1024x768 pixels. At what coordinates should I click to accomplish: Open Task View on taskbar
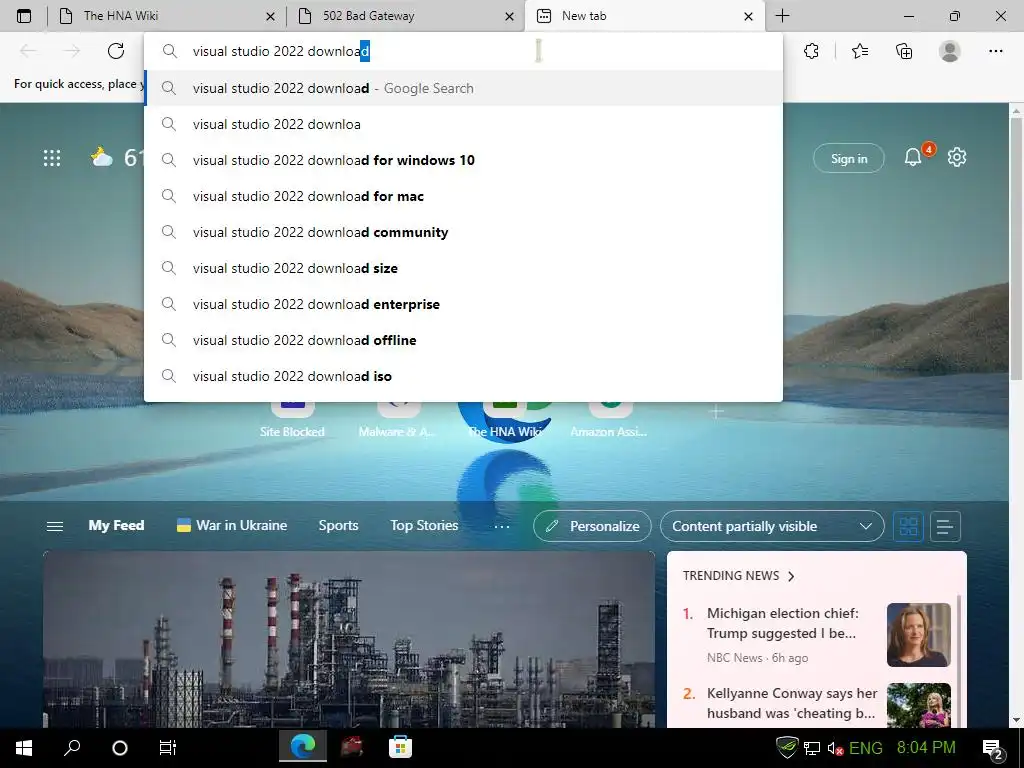168,747
